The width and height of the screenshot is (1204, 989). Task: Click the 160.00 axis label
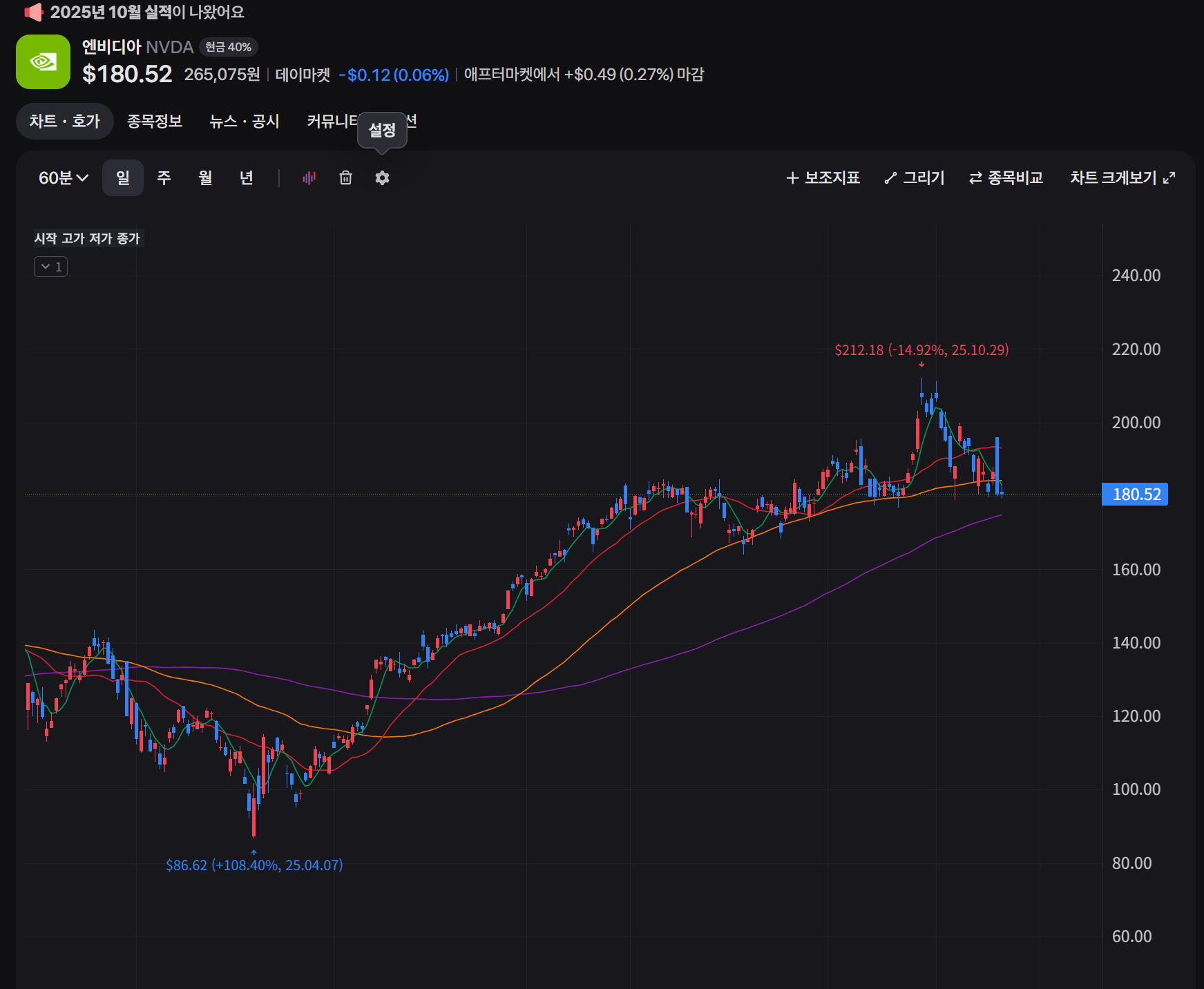click(x=1136, y=570)
